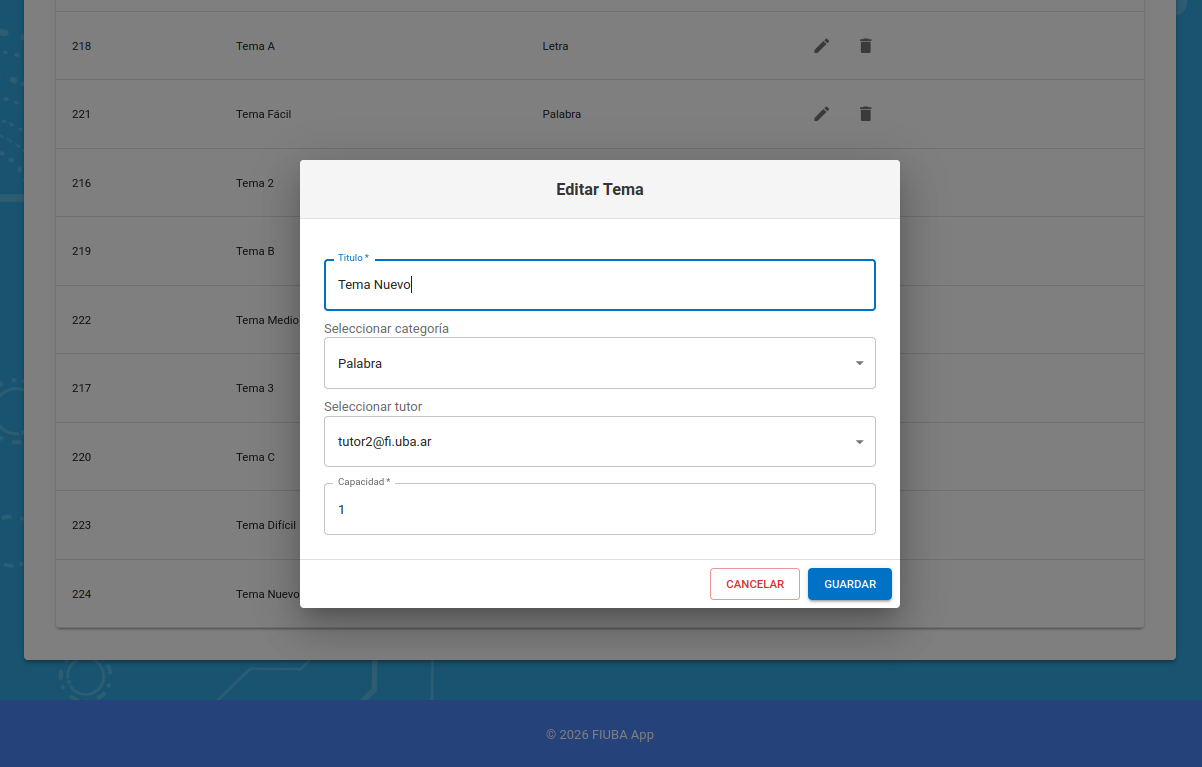Select the Tema 2 name cell

(255, 183)
